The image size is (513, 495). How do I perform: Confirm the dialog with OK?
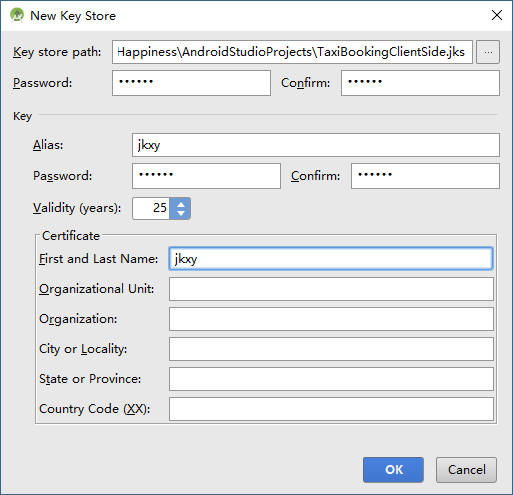pos(393,470)
